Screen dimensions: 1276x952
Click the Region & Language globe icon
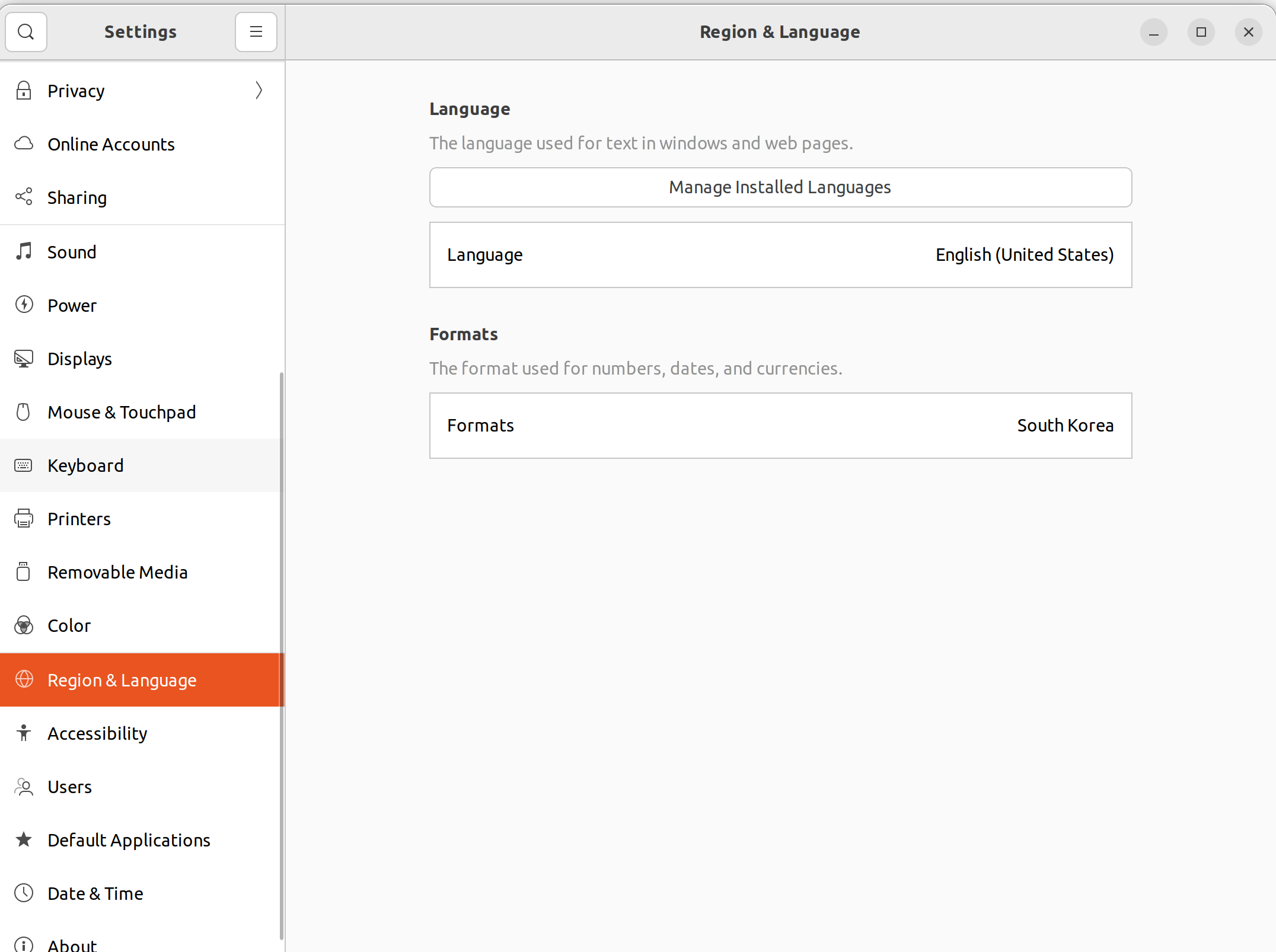click(x=24, y=680)
